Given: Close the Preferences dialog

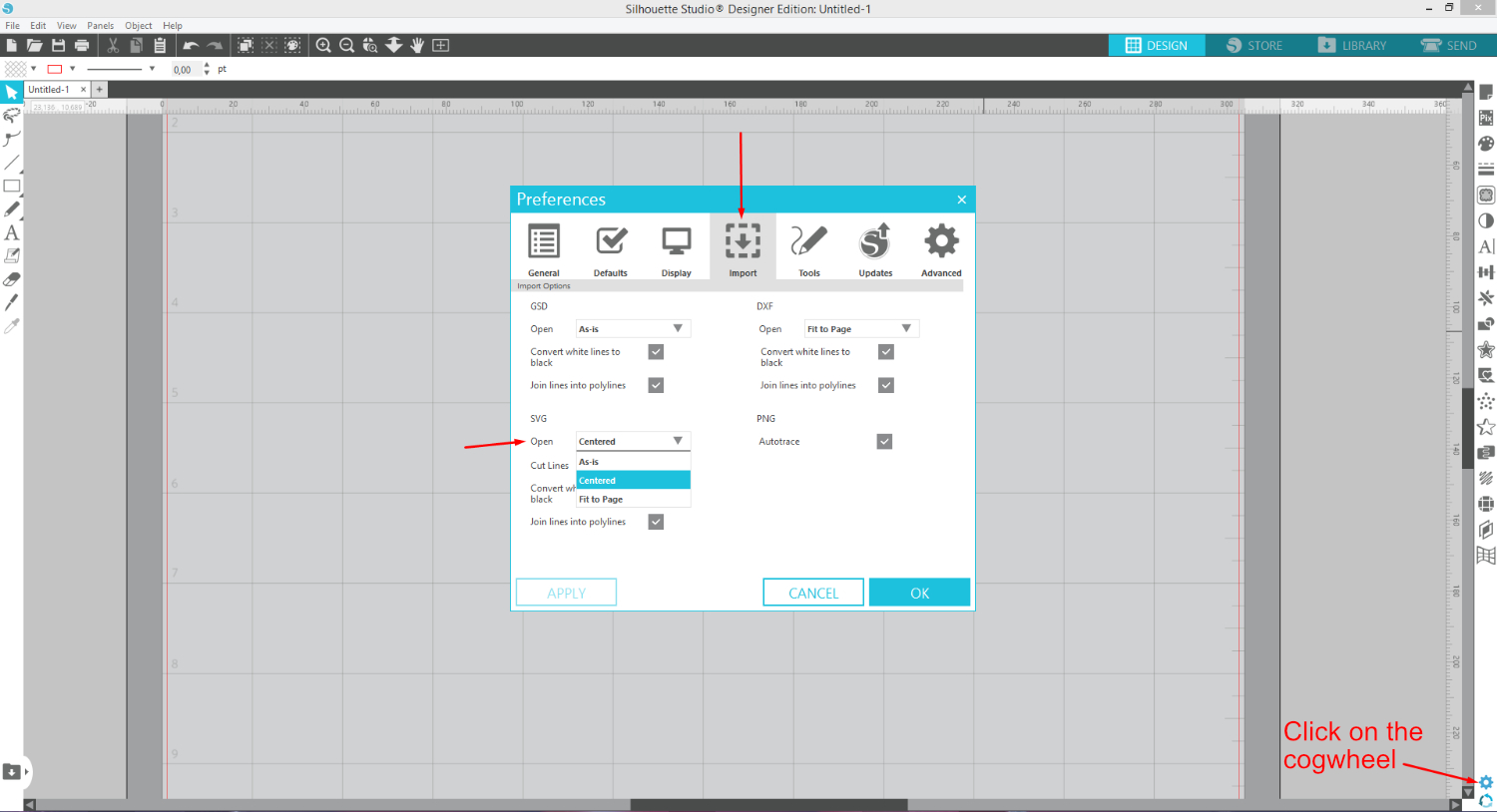Looking at the screenshot, I should coord(962,200).
